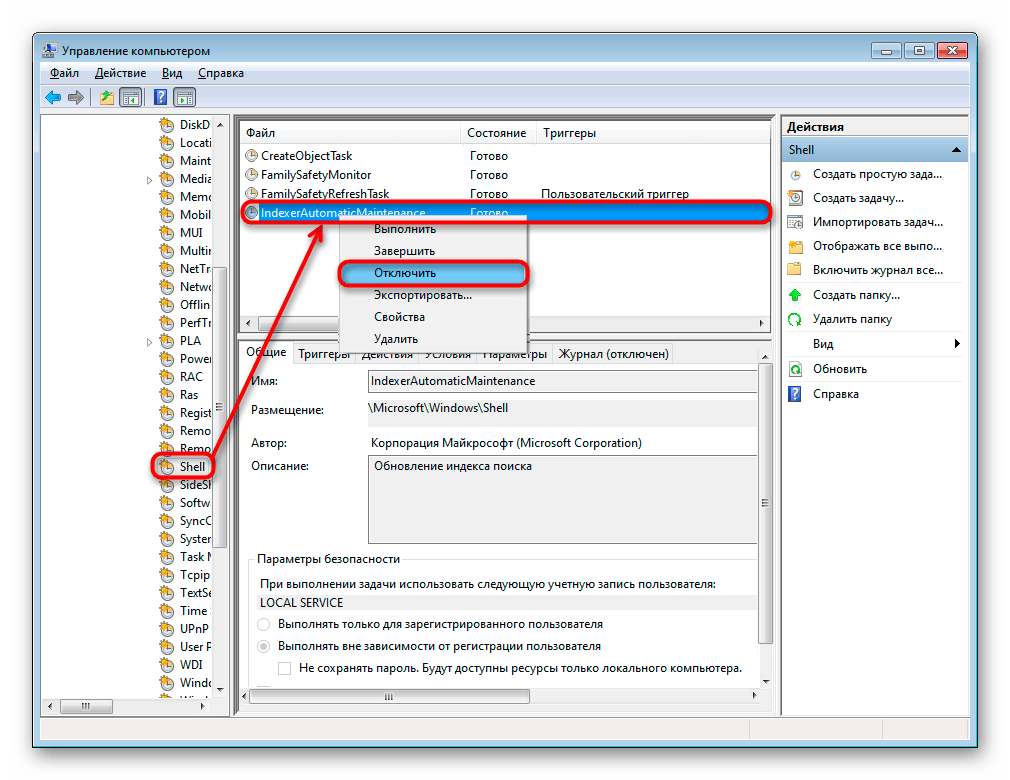Select run only when user logged on
The image size is (1010, 780).
pos(264,624)
